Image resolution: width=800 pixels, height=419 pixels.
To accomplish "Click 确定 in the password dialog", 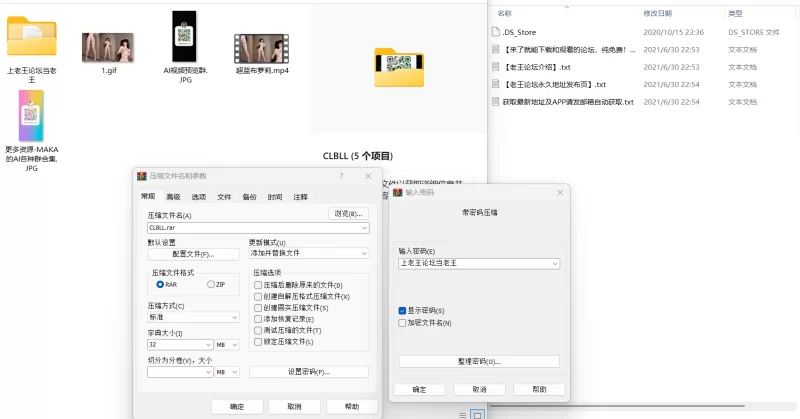I will coord(419,389).
